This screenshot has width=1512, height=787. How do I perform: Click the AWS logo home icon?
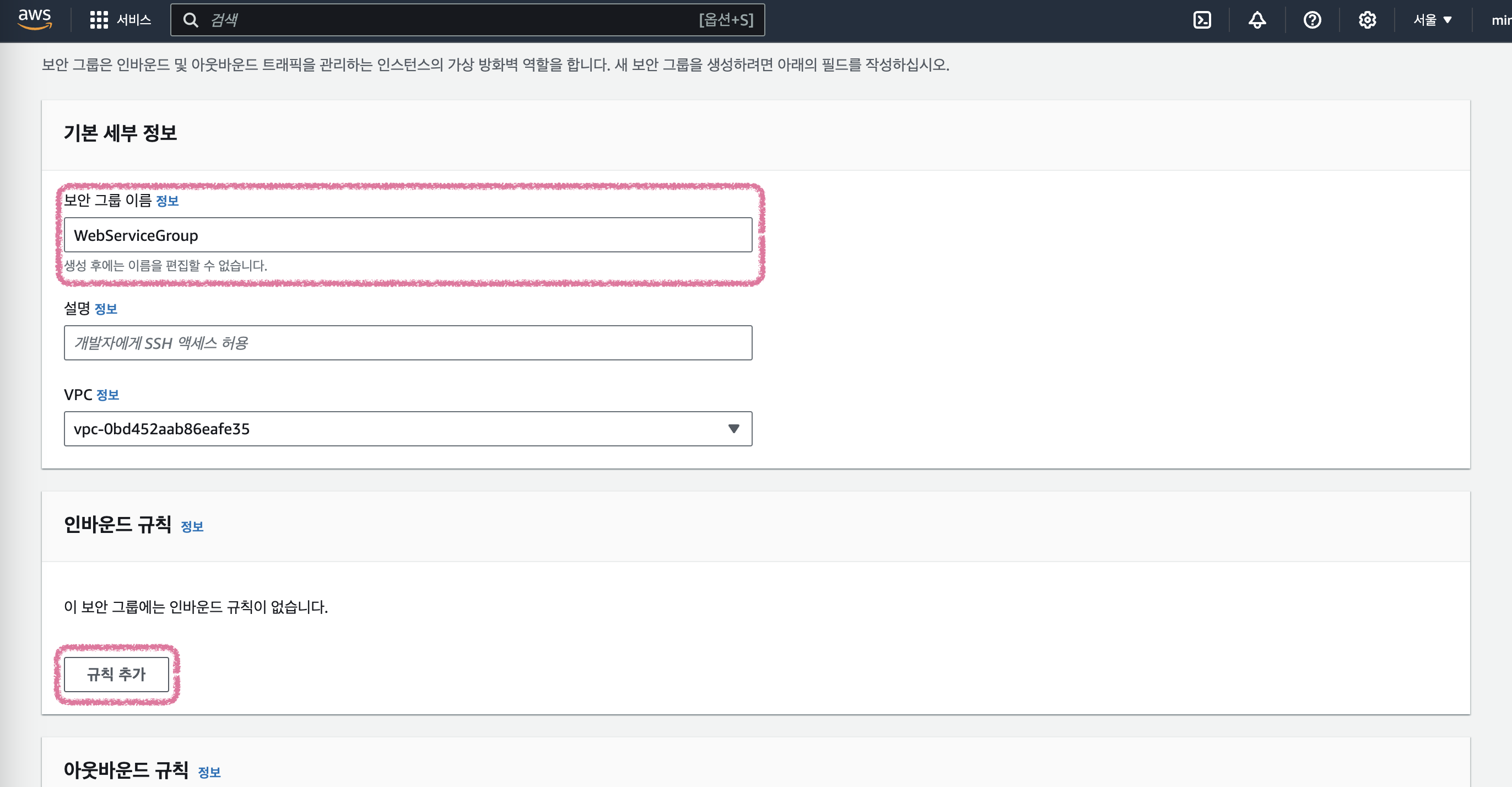point(35,19)
